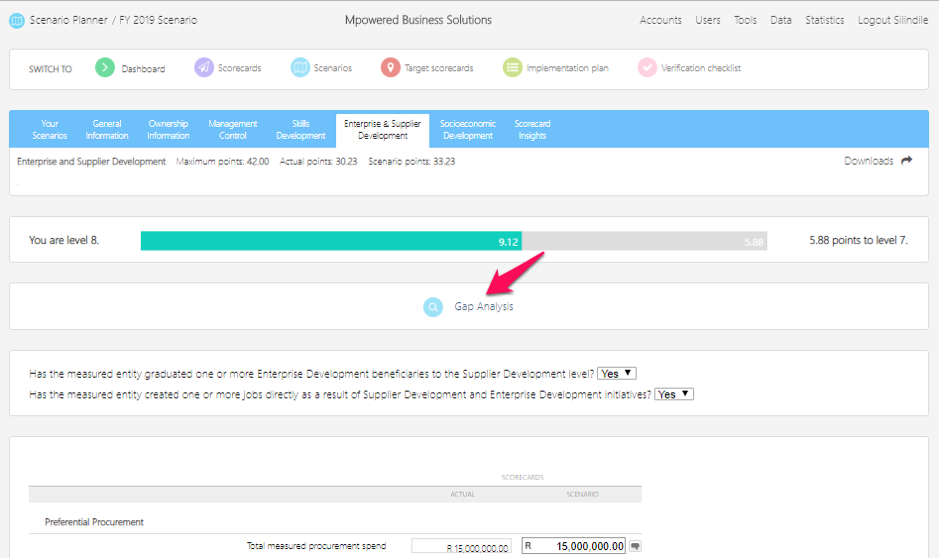Switch to General Information tab

click(x=107, y=129)
